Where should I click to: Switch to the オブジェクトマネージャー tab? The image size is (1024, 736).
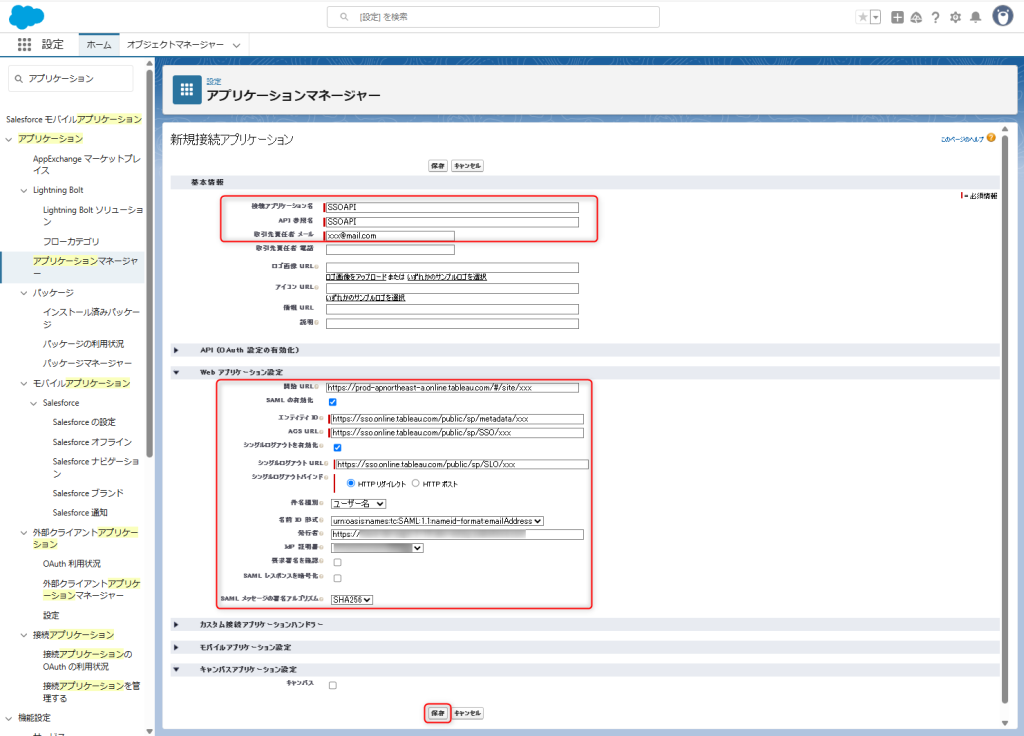[x=175, y=44]
